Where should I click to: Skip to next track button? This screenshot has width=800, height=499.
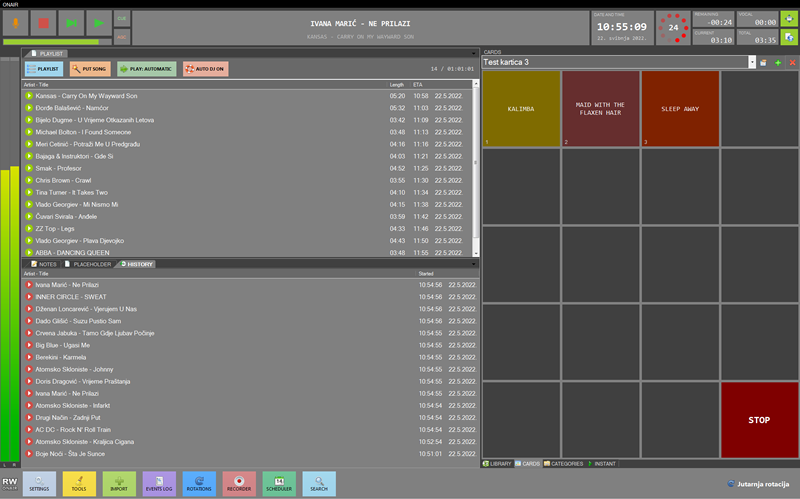click(70, 22)
